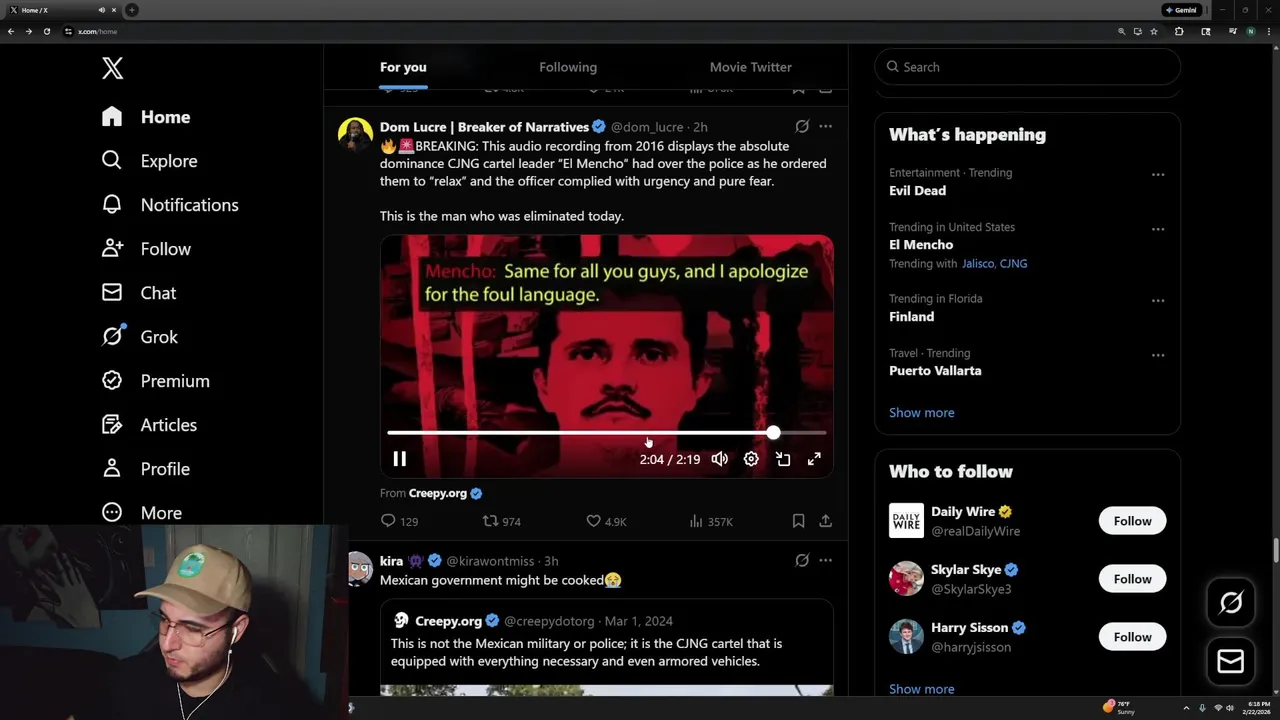Open Evil Dead trending topic
This screenshot has width=1280, height=720.
point(917,190)
